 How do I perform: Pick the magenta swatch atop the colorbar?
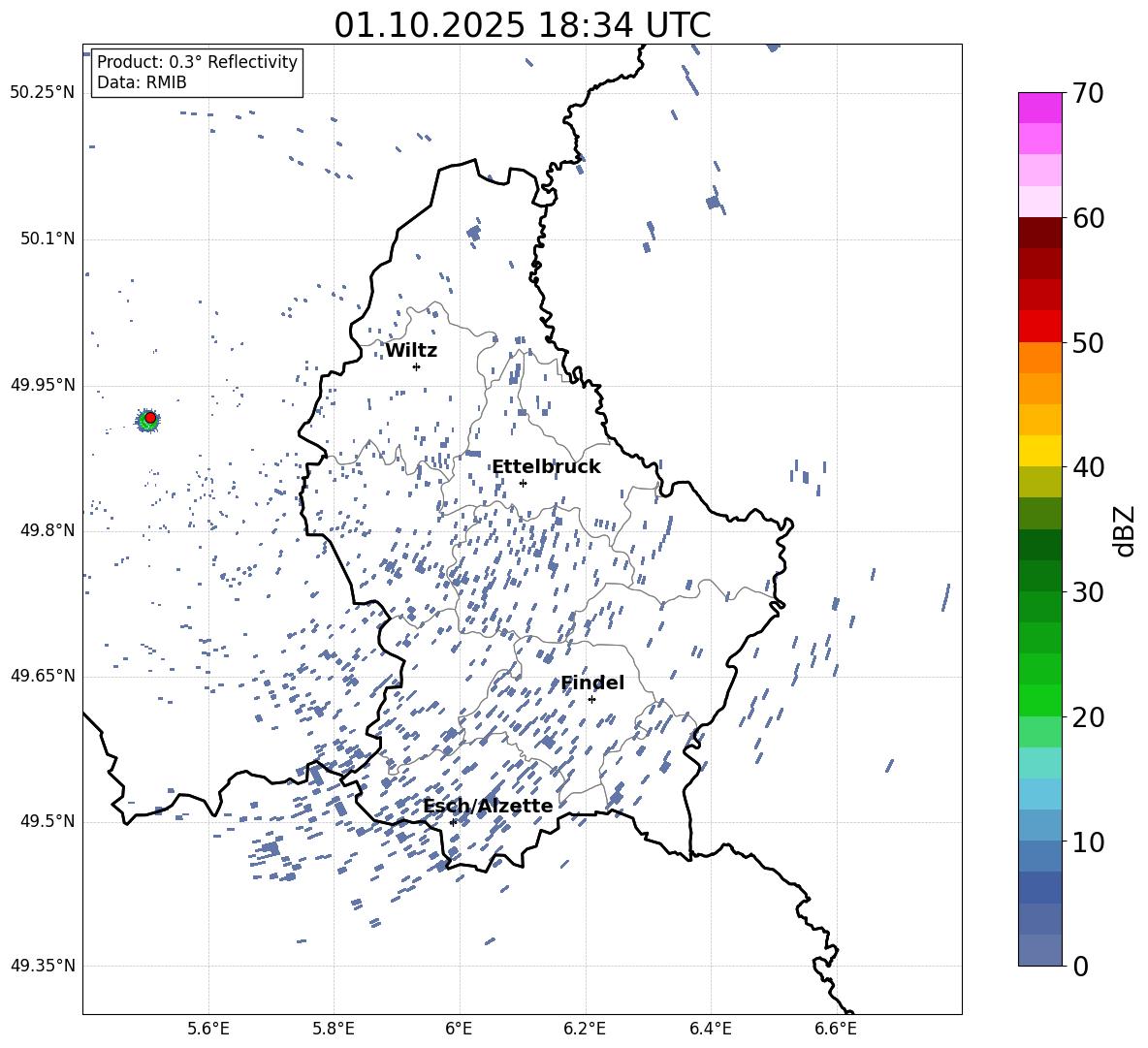1039,108
